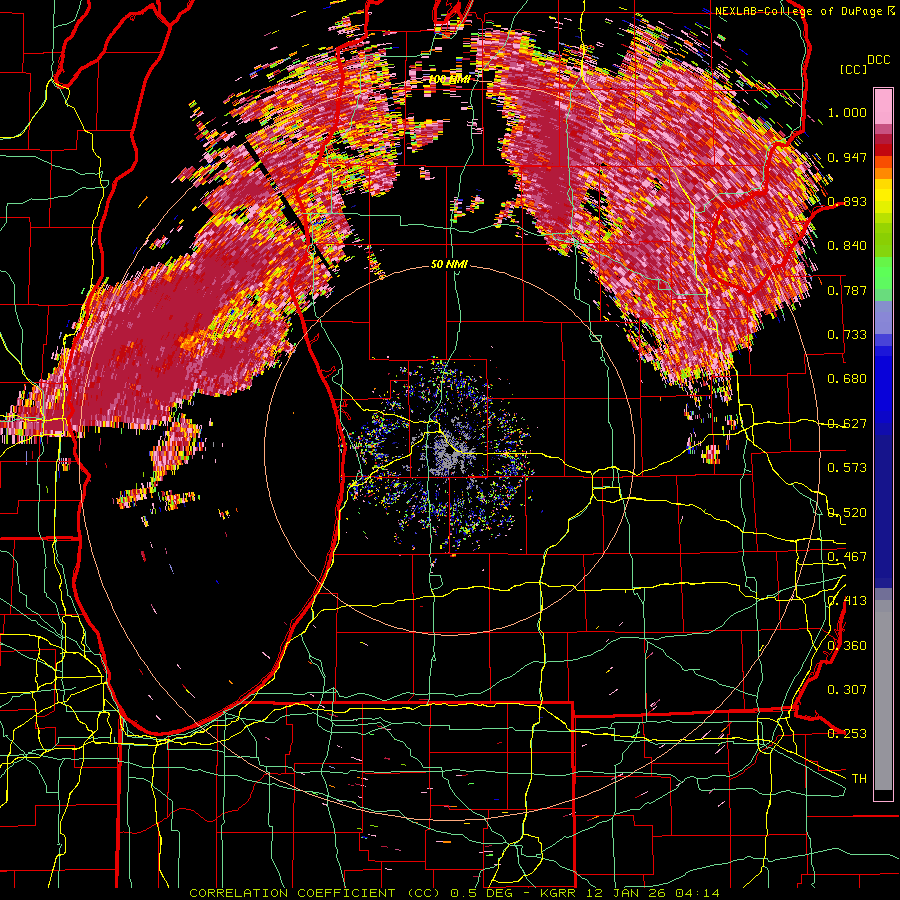Click the 0.520 color scale label

(x=847, y=513)
